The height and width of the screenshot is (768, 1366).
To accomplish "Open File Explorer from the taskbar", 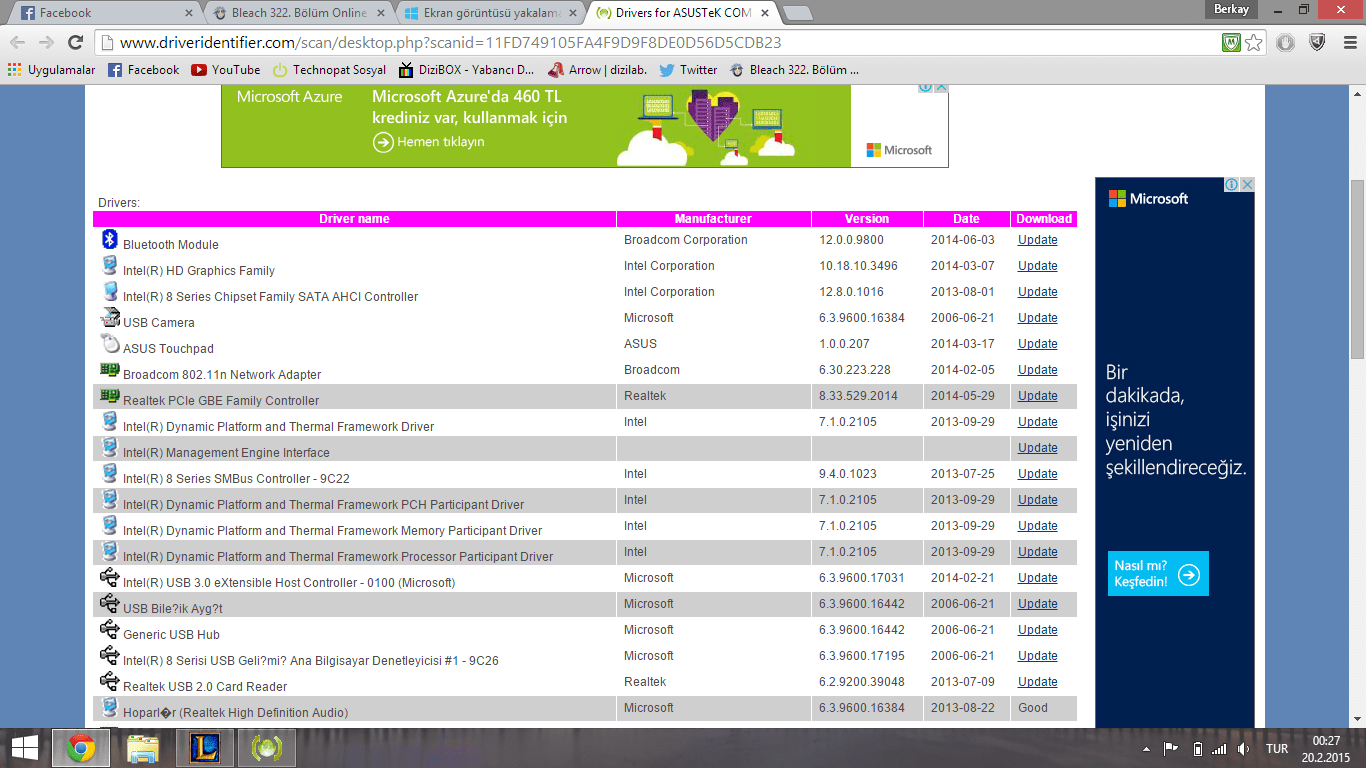I will pos(143,748).
